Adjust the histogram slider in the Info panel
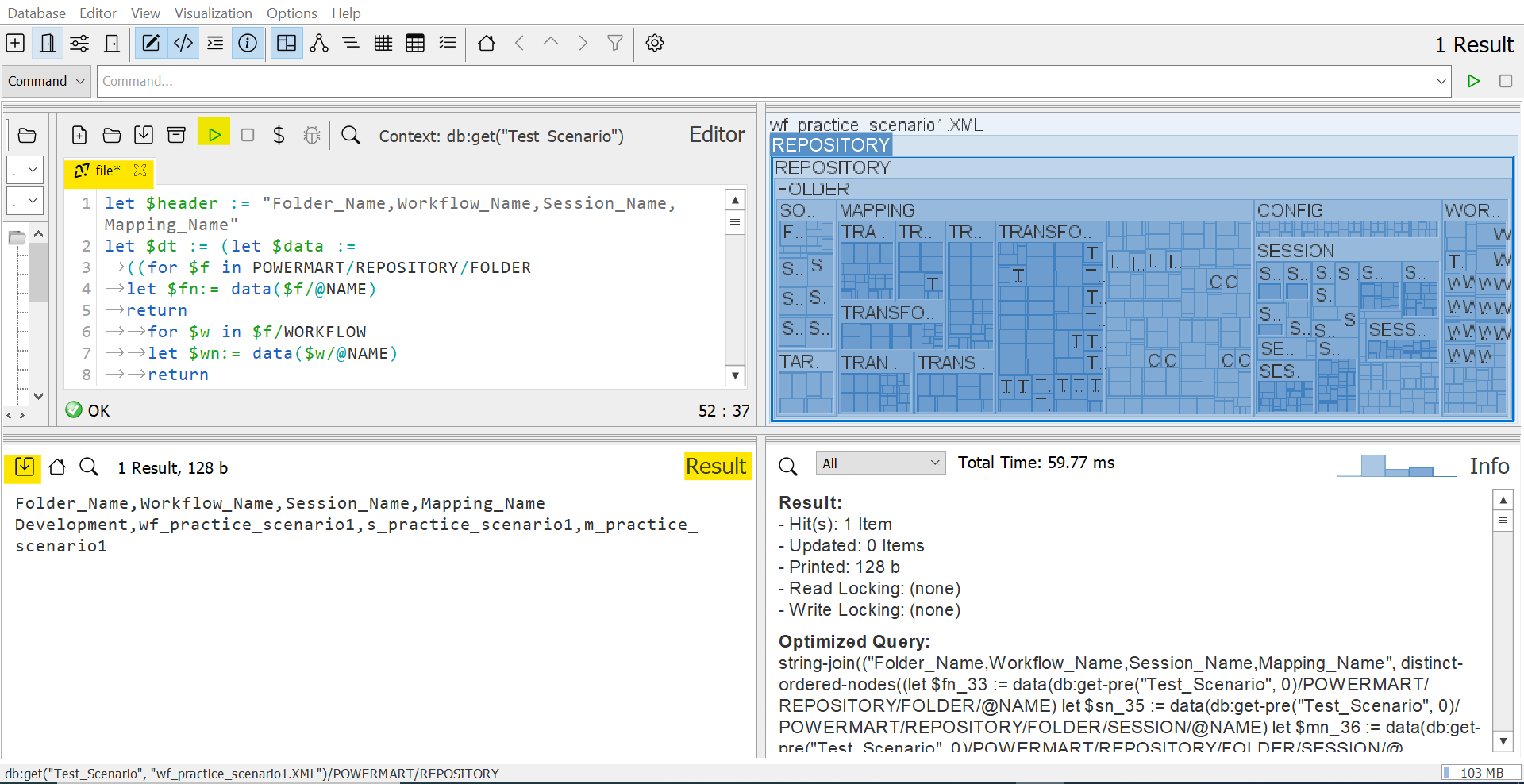The image size is (1524, 784). 1397,467
